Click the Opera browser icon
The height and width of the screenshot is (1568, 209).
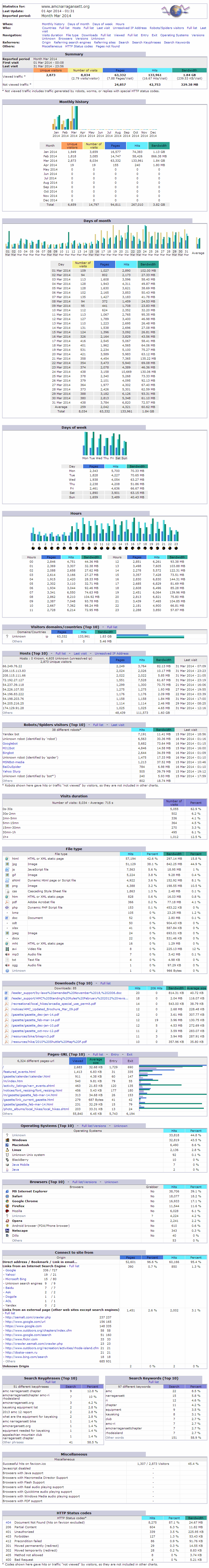coord(7,1221)
